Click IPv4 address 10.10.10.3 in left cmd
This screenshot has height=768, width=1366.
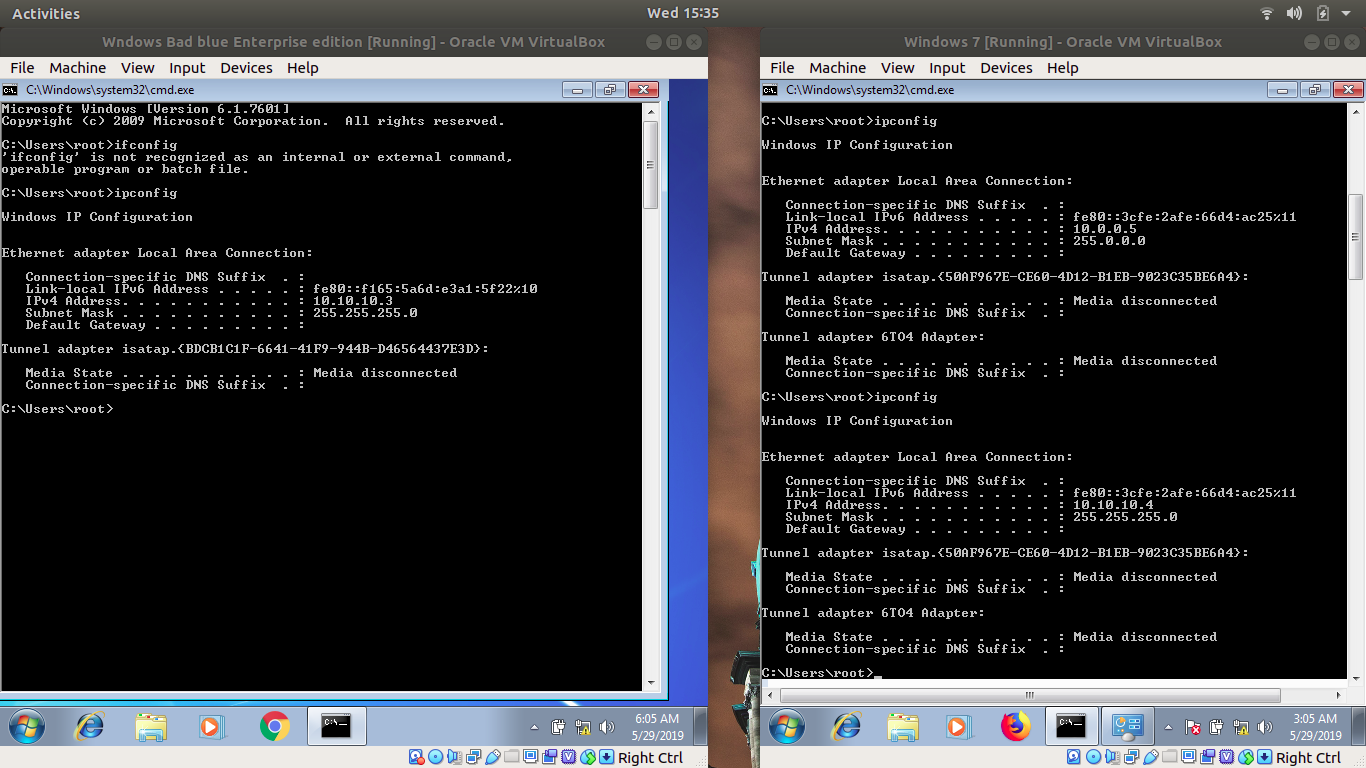click(x=353, y=301)
